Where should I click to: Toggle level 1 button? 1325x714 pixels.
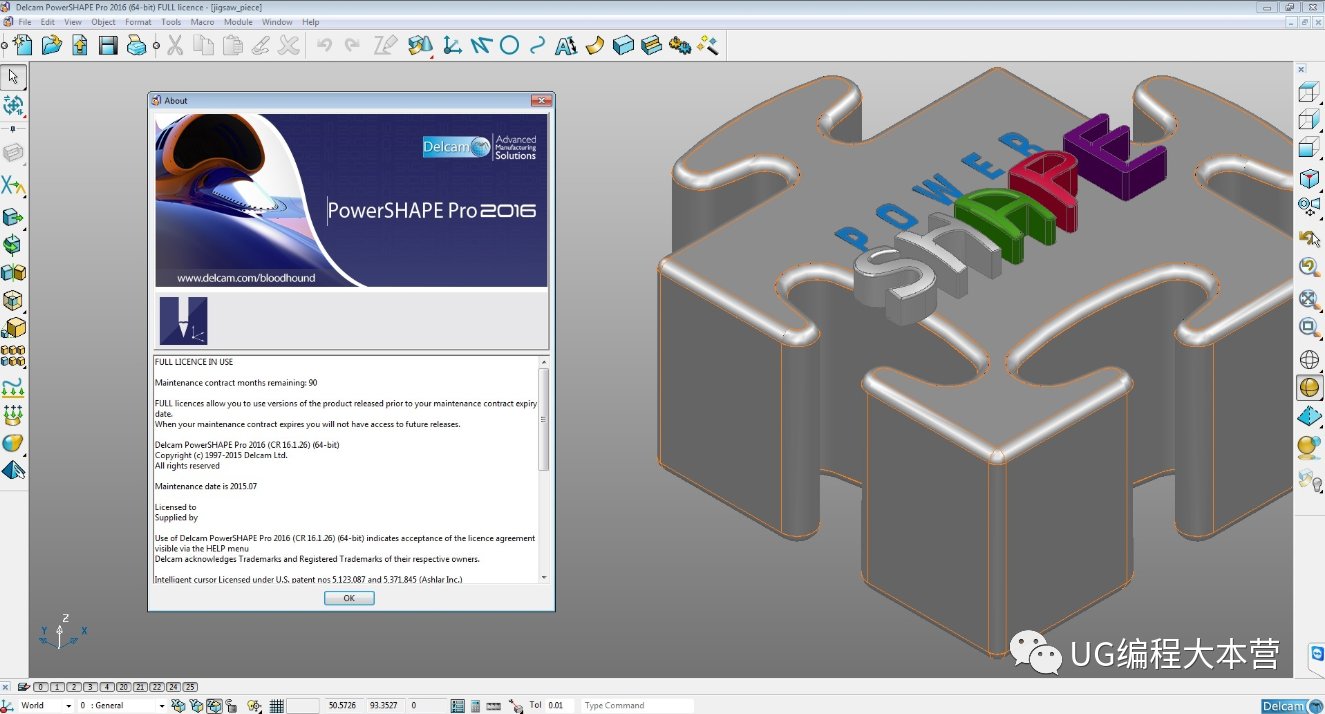coord(58,687)
